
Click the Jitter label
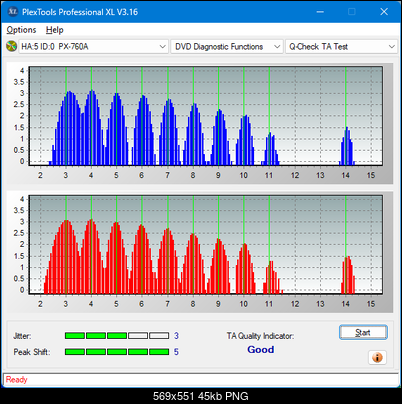pos(22,336)
